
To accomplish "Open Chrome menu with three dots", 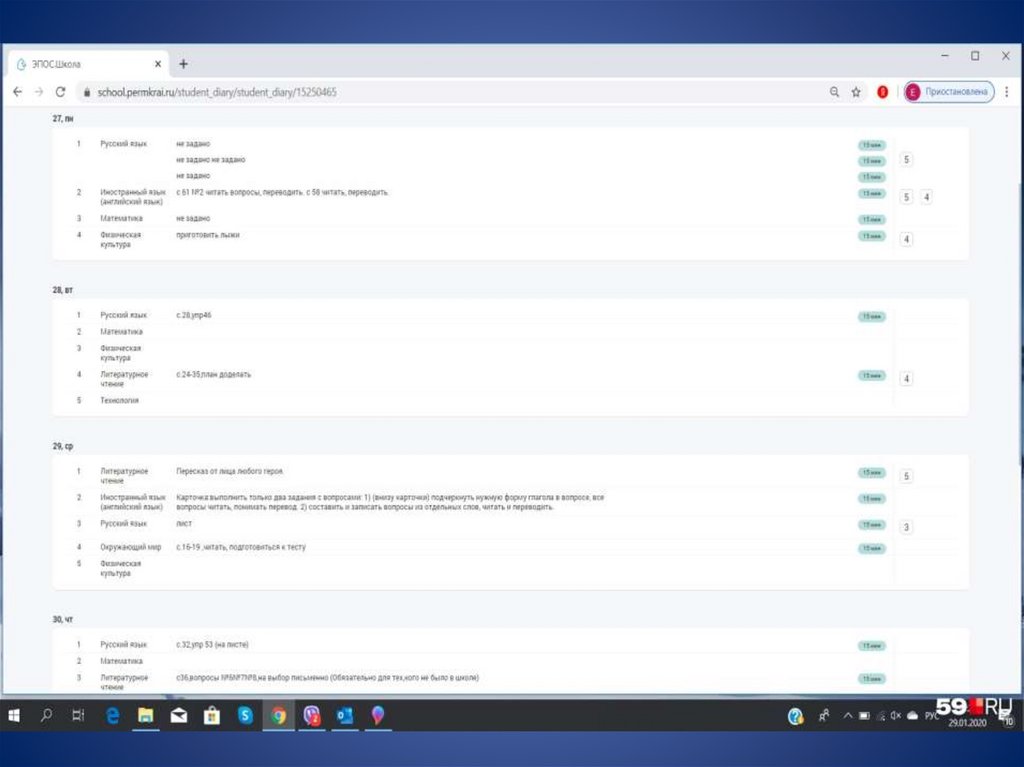I will coord(1007,92).
